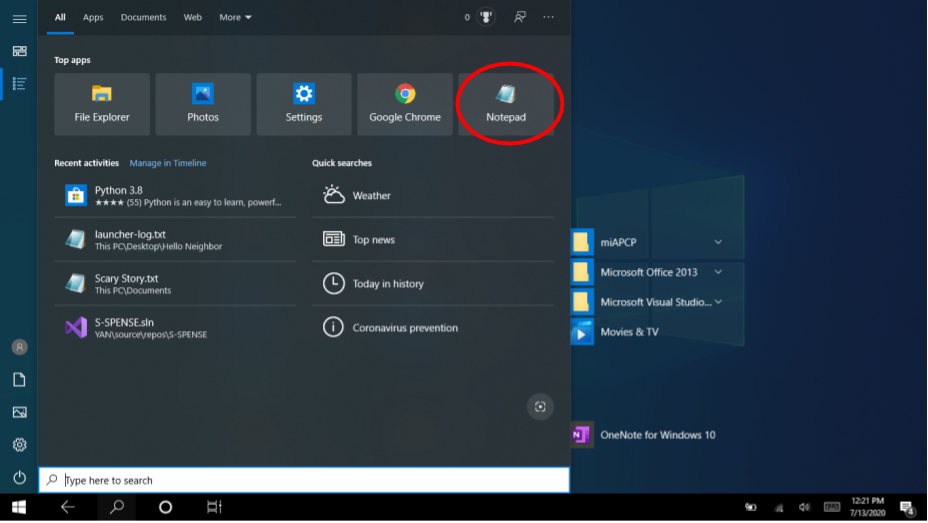Open the File Explorer top app tile
The image size is (928, 523).
point(102,104)
